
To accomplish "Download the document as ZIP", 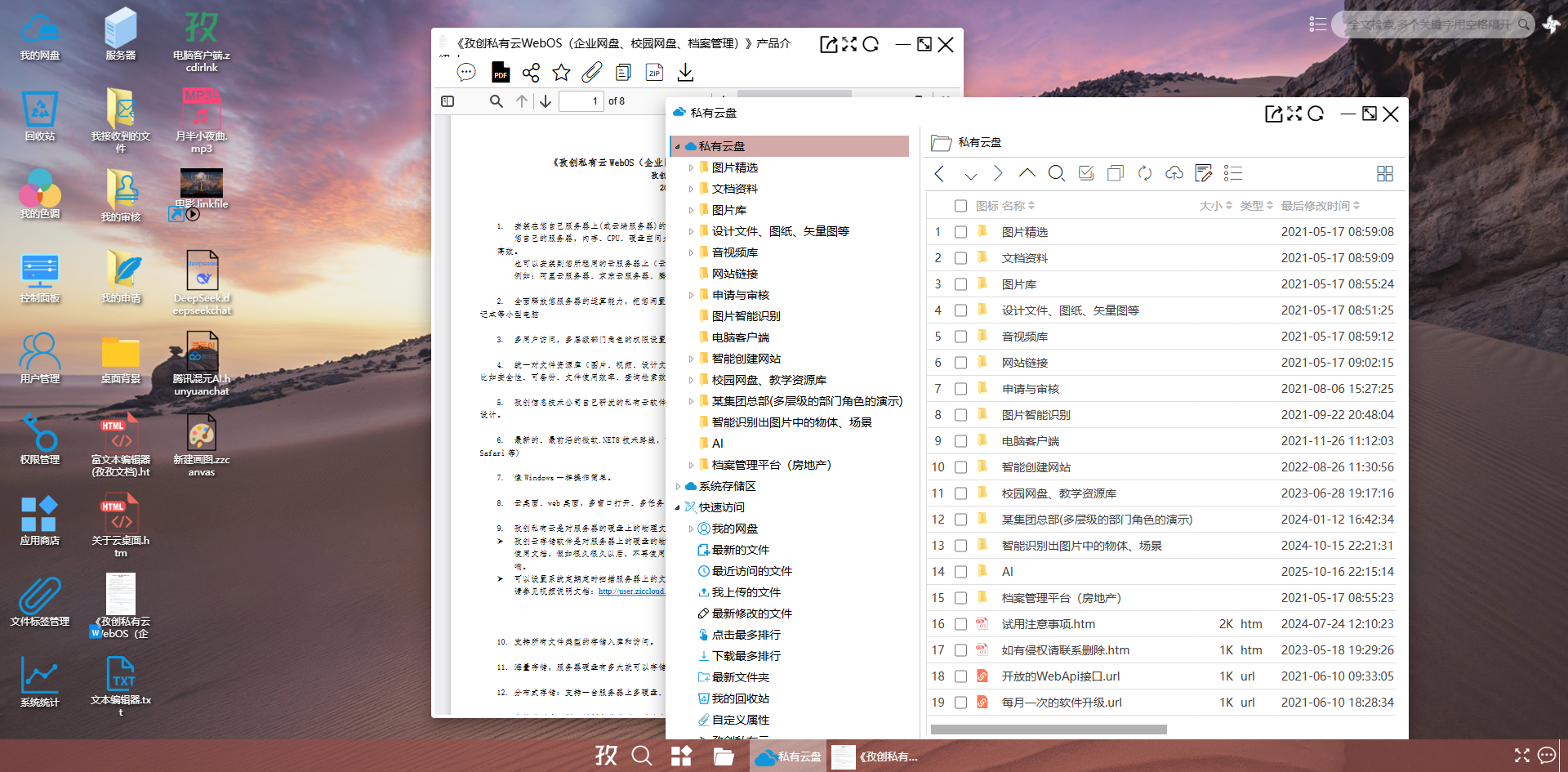I will point(654,72).
